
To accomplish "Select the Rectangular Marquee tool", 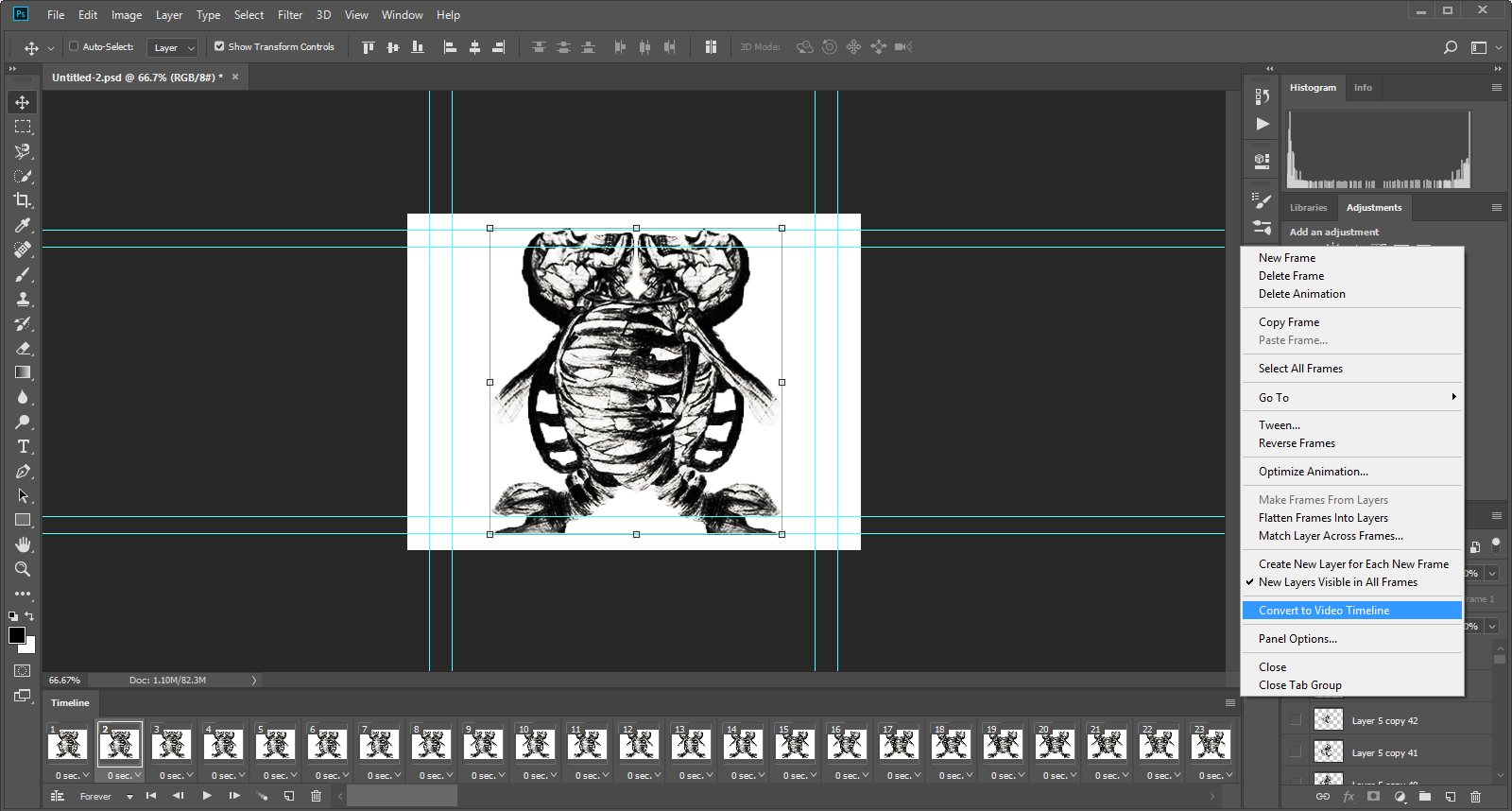I will (23, 127).
